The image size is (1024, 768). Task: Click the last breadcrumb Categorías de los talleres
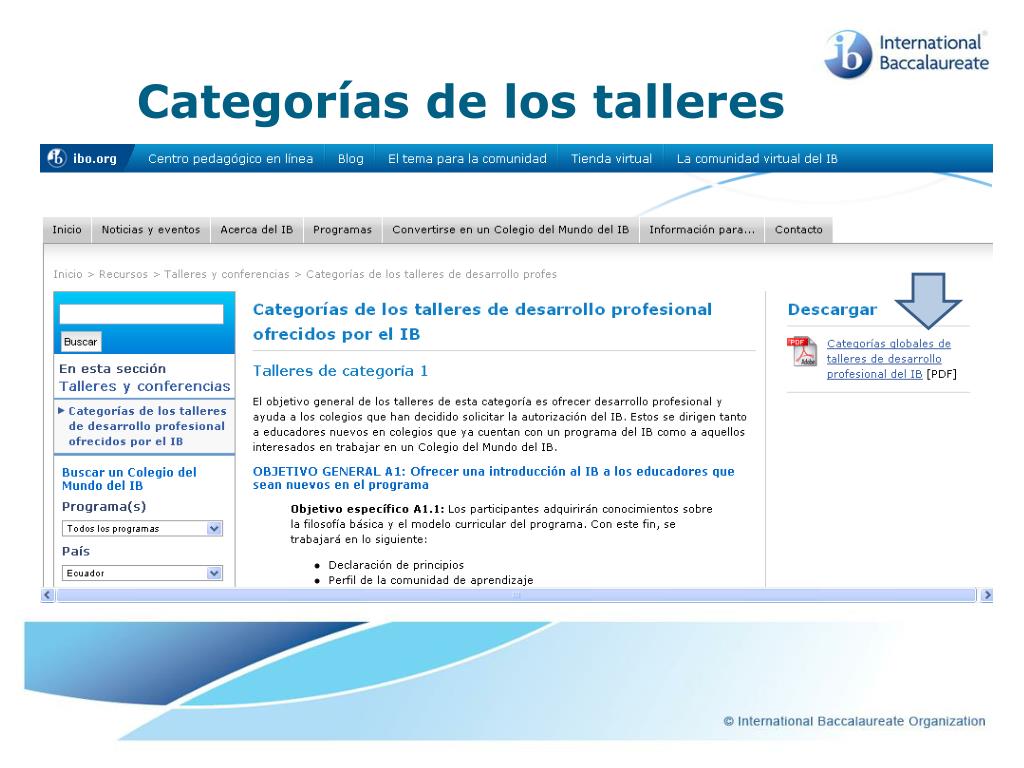(432, 274)
